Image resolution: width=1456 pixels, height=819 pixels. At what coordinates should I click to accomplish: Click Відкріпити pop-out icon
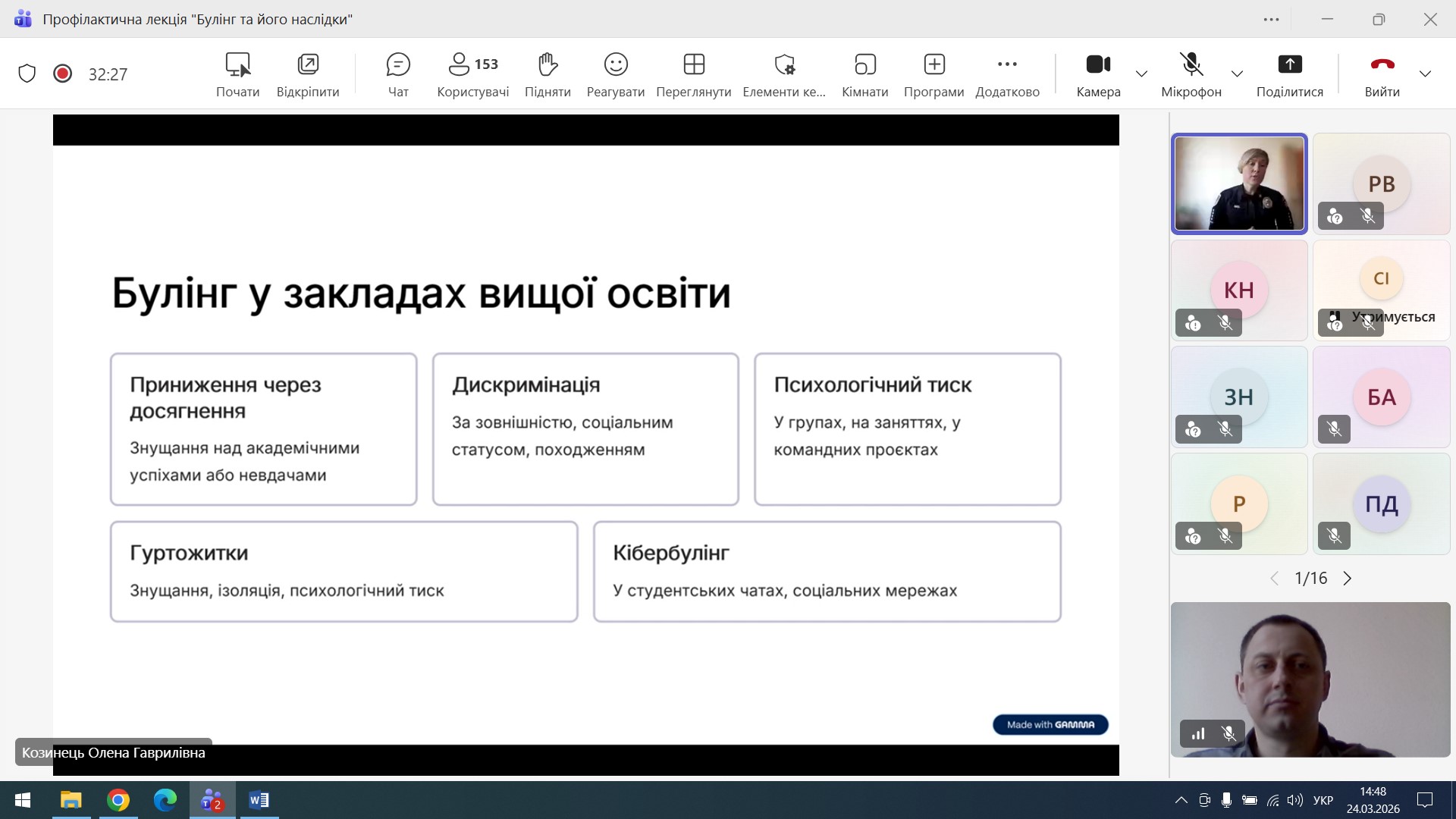click(308, 74)
